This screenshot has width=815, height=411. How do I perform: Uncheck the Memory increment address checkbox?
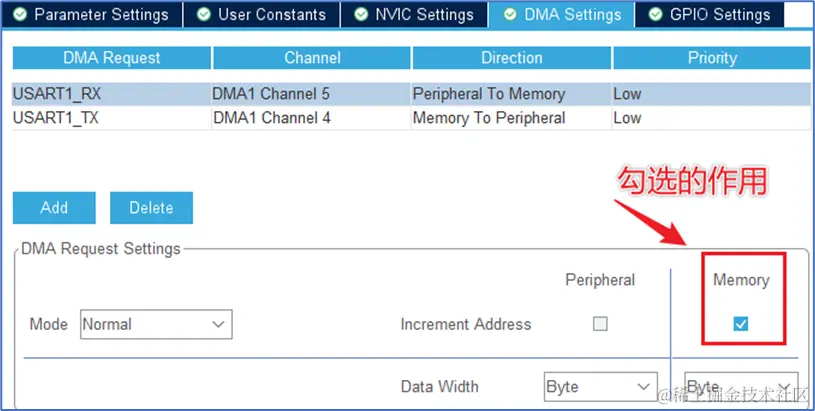point(741,324)
